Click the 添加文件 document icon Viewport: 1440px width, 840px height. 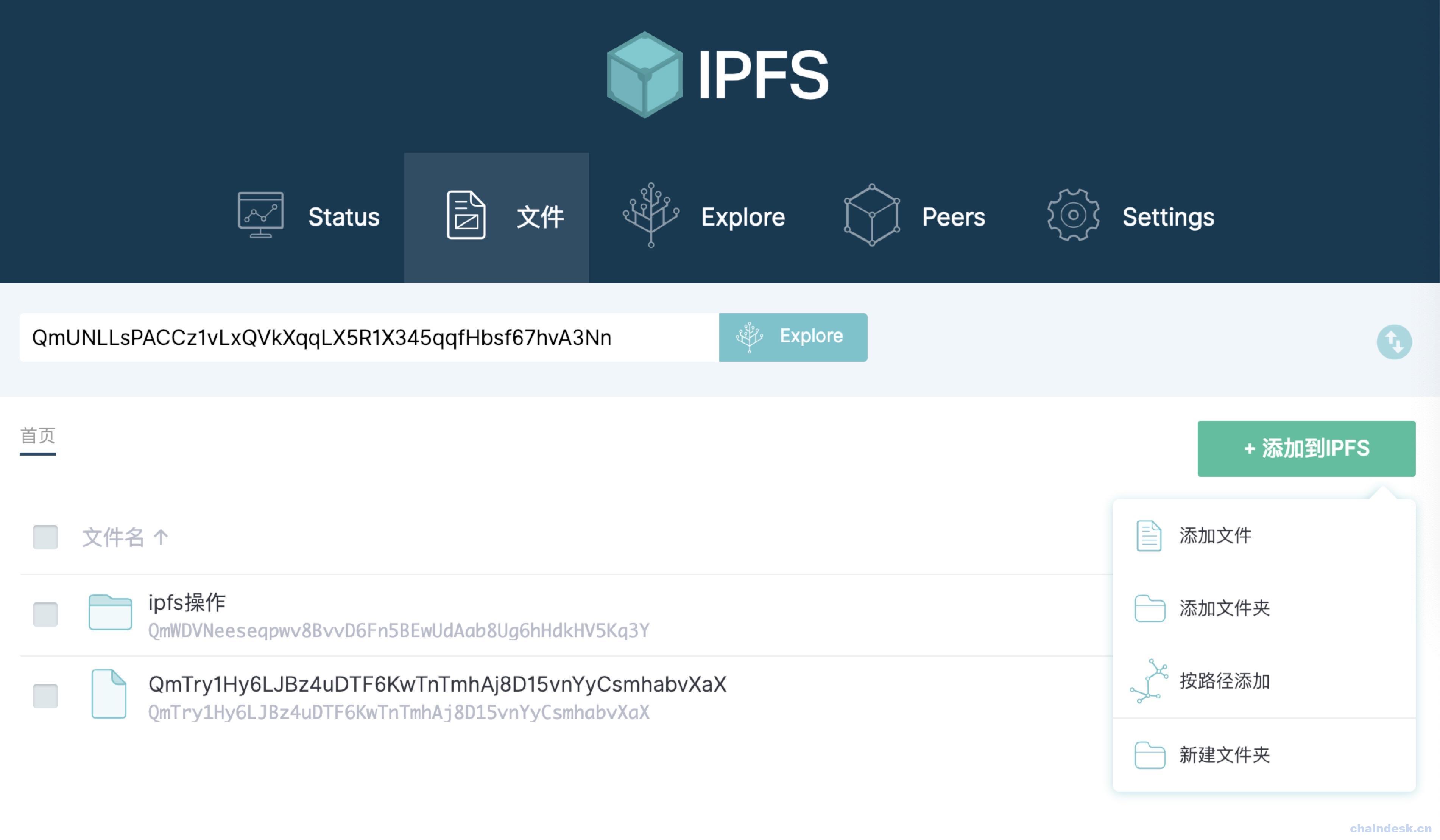click(1149, 536)
